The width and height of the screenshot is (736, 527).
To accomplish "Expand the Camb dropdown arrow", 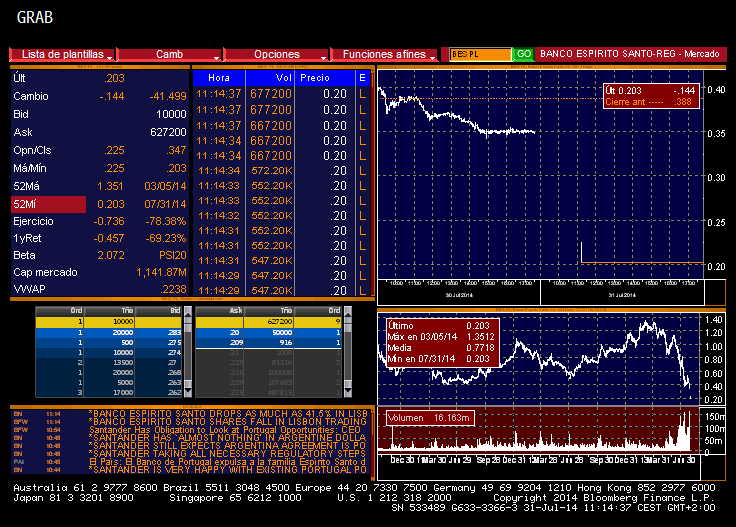I will [216, 58].
